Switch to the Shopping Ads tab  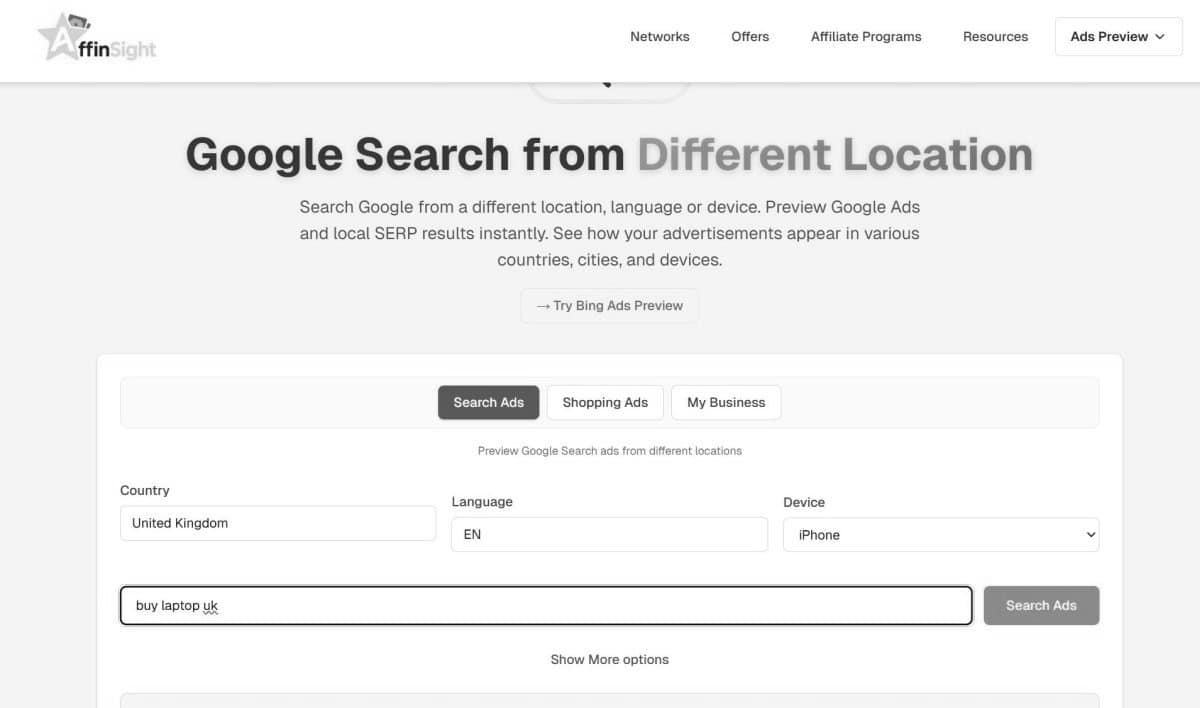tap(605, 402)
